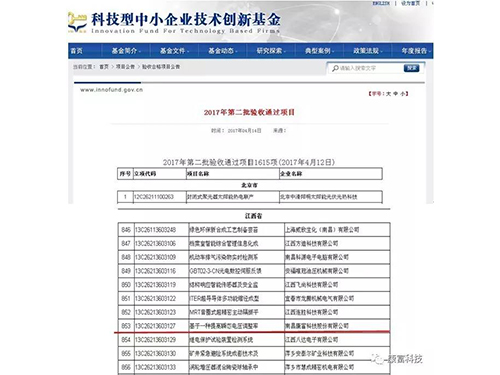Click the ENGLISH link at top right
The width and height of the screenshot is (500, 375).
pos(381,3)
